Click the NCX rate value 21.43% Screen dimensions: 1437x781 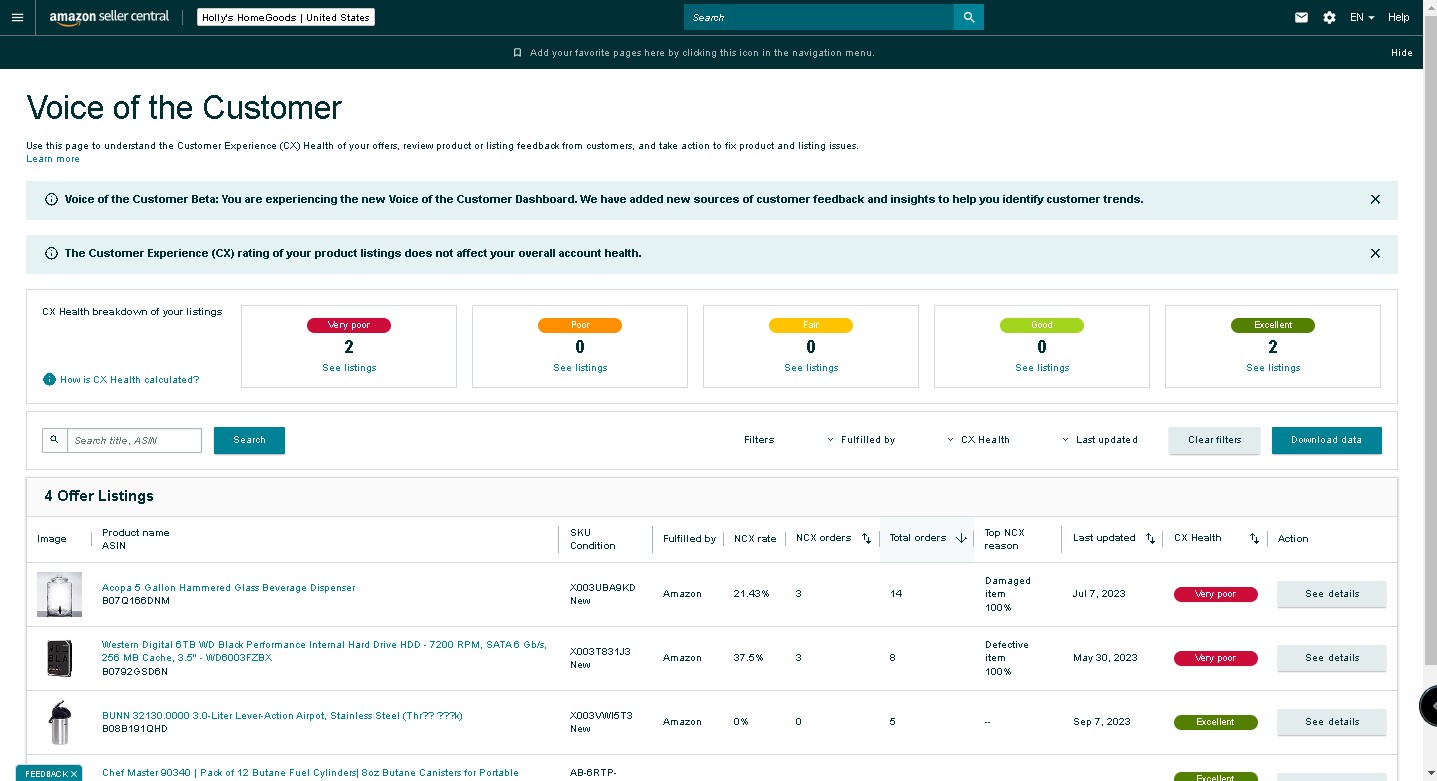[752, 594]
